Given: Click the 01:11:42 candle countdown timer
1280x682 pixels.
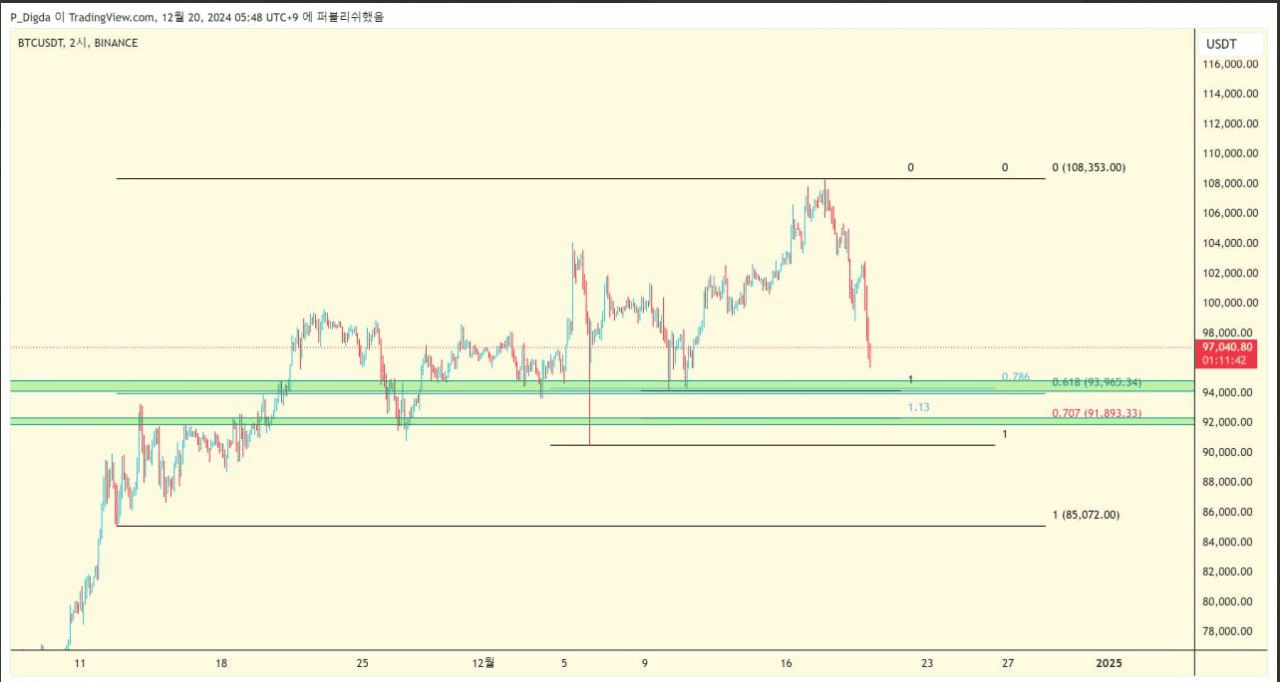Looking at the screenshot, I should coord(1229,360).
